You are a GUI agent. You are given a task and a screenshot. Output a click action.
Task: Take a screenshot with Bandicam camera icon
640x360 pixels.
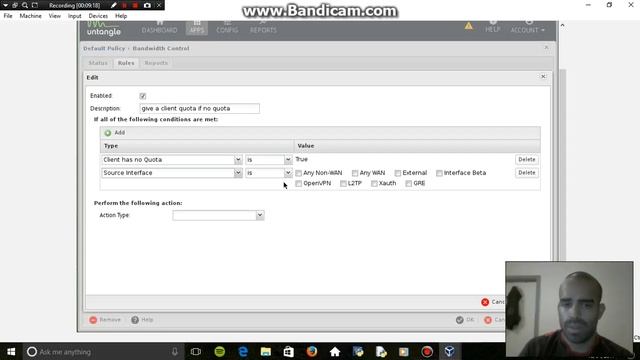(x=147, y=5)
